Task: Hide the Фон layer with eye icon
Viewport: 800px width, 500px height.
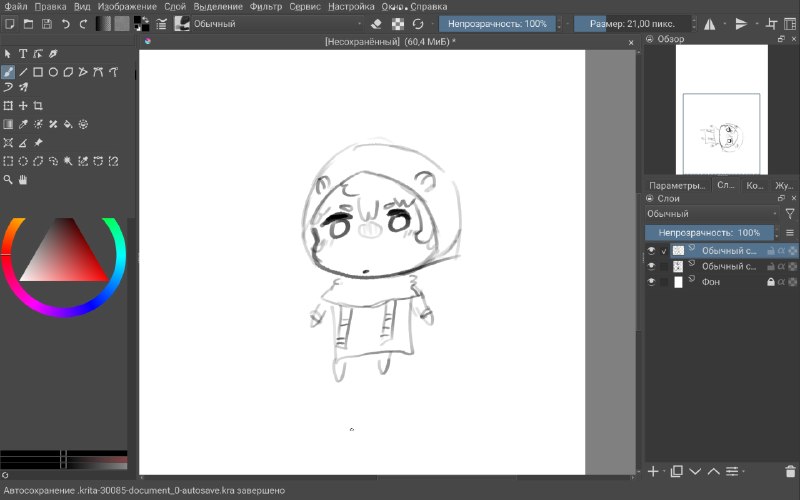Action: [651, 282]
